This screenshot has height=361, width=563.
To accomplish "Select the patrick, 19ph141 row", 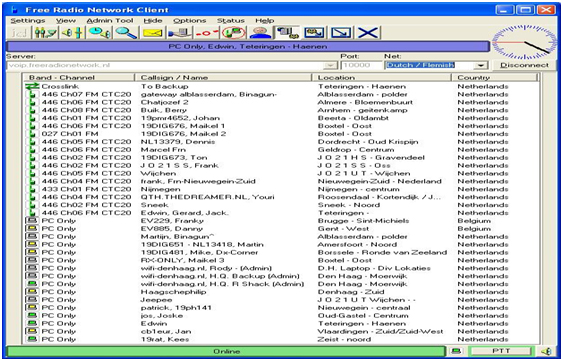I will click(282, 308).
